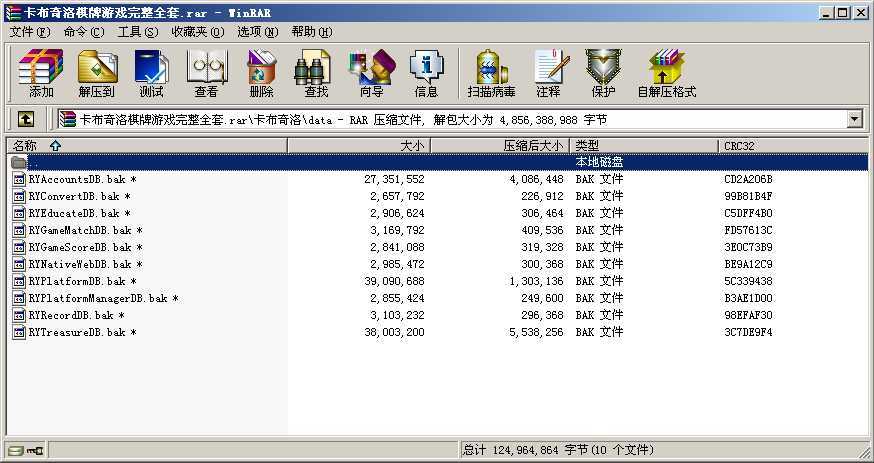
Task: Open the 注释 (Comment) tool
Action: [549, 73]
